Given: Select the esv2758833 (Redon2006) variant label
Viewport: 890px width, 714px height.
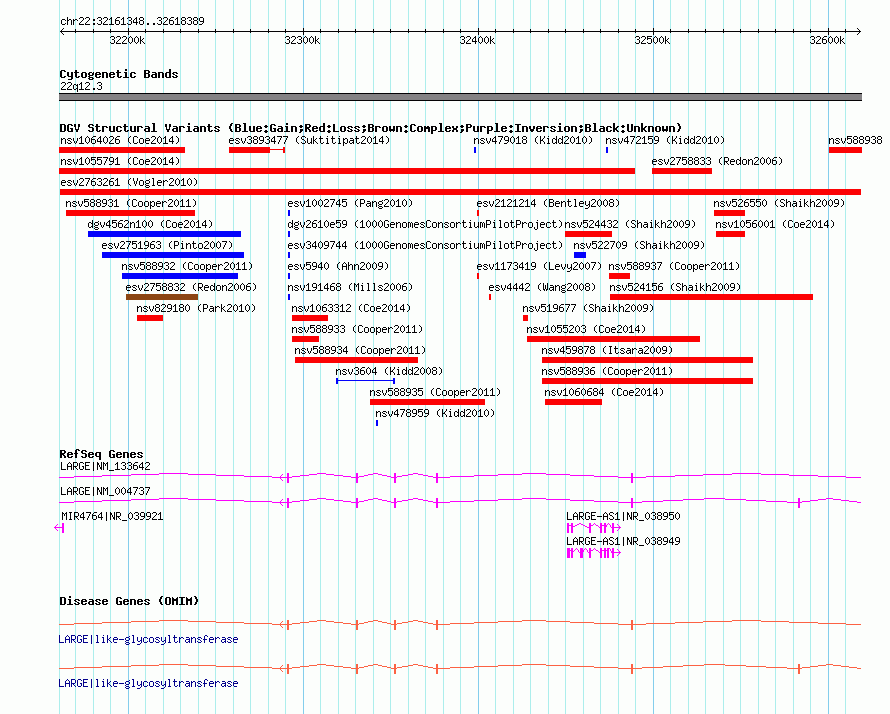Looking at the screenshot, I should coord(717,161).
